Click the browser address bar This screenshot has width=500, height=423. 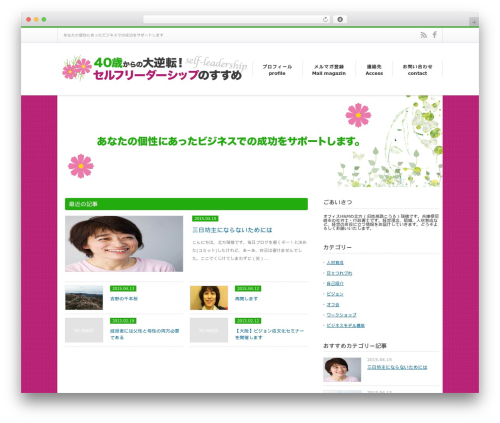[x=237, y=19]
